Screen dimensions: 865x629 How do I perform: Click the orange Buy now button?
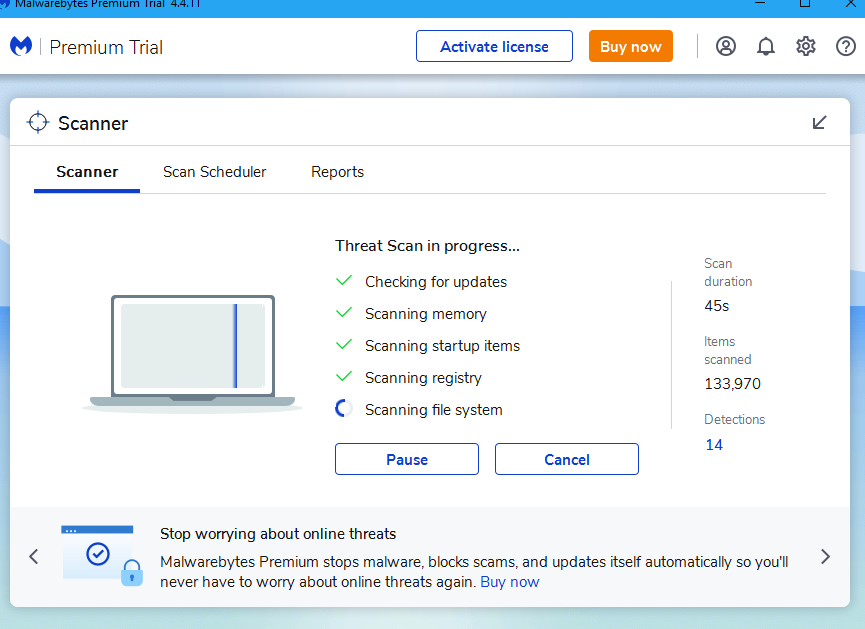coord(631,46)
